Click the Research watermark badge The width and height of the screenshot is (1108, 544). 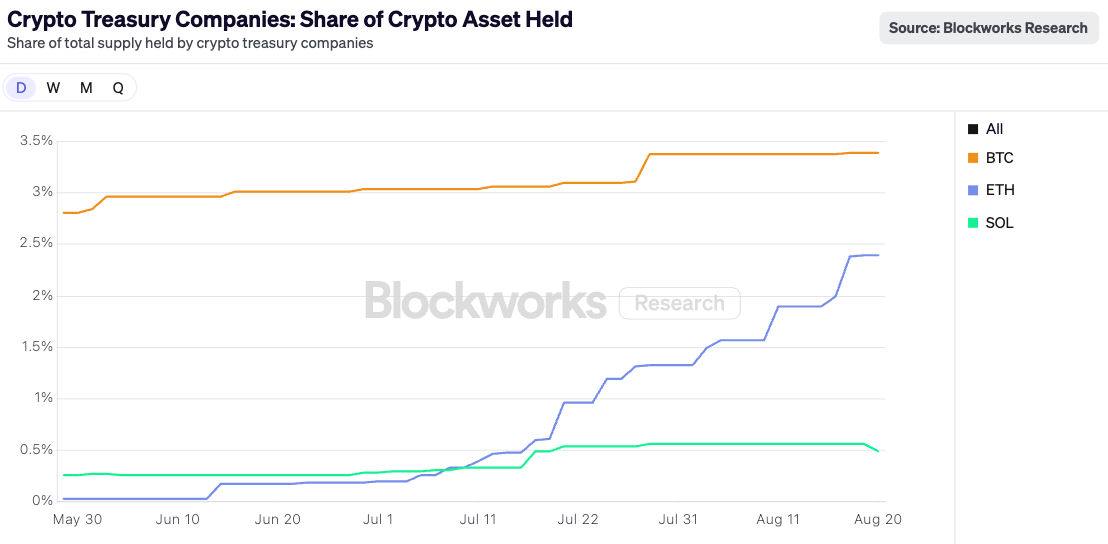point(679,303)
